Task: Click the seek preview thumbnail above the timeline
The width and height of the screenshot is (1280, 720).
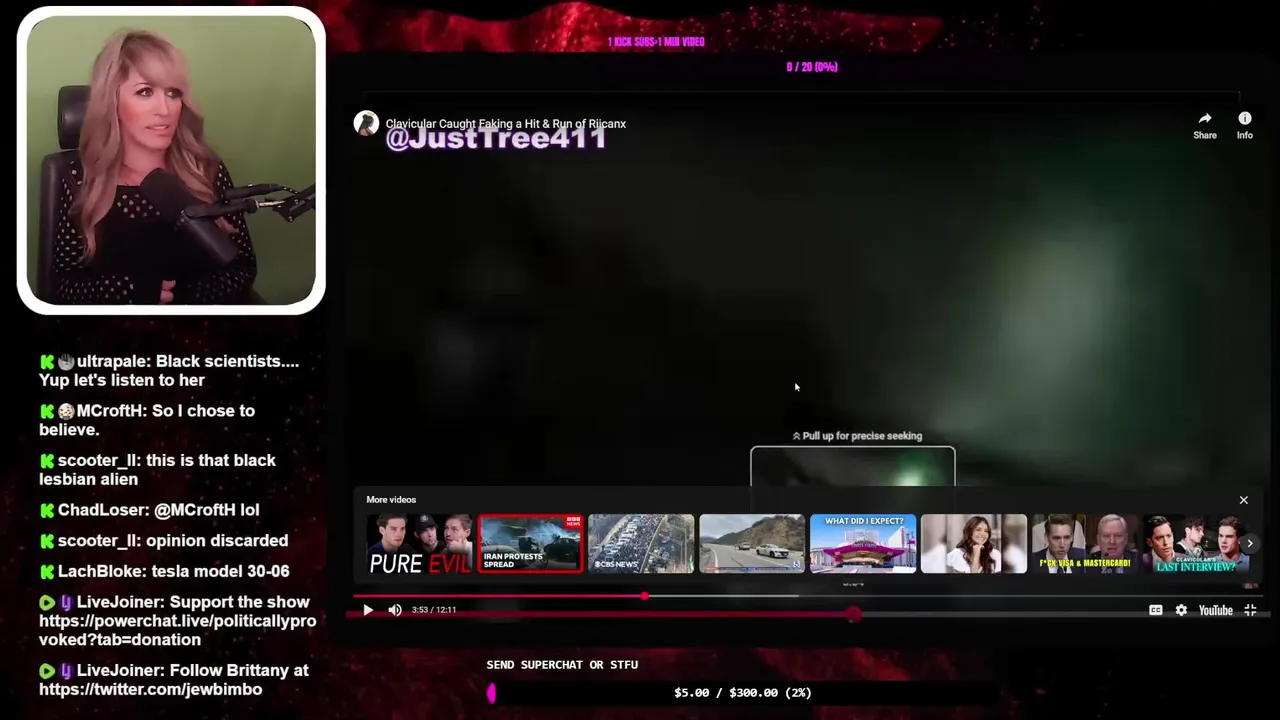Action: tap(853, 467)
